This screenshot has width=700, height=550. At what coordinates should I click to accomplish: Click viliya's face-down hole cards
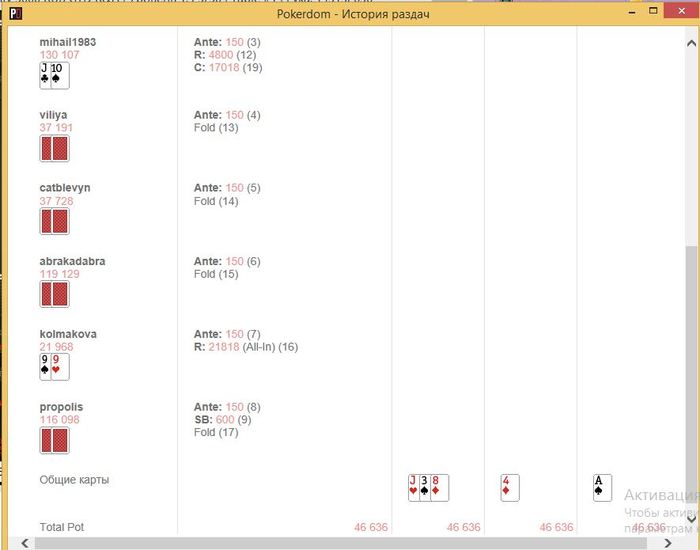(54, 148)
